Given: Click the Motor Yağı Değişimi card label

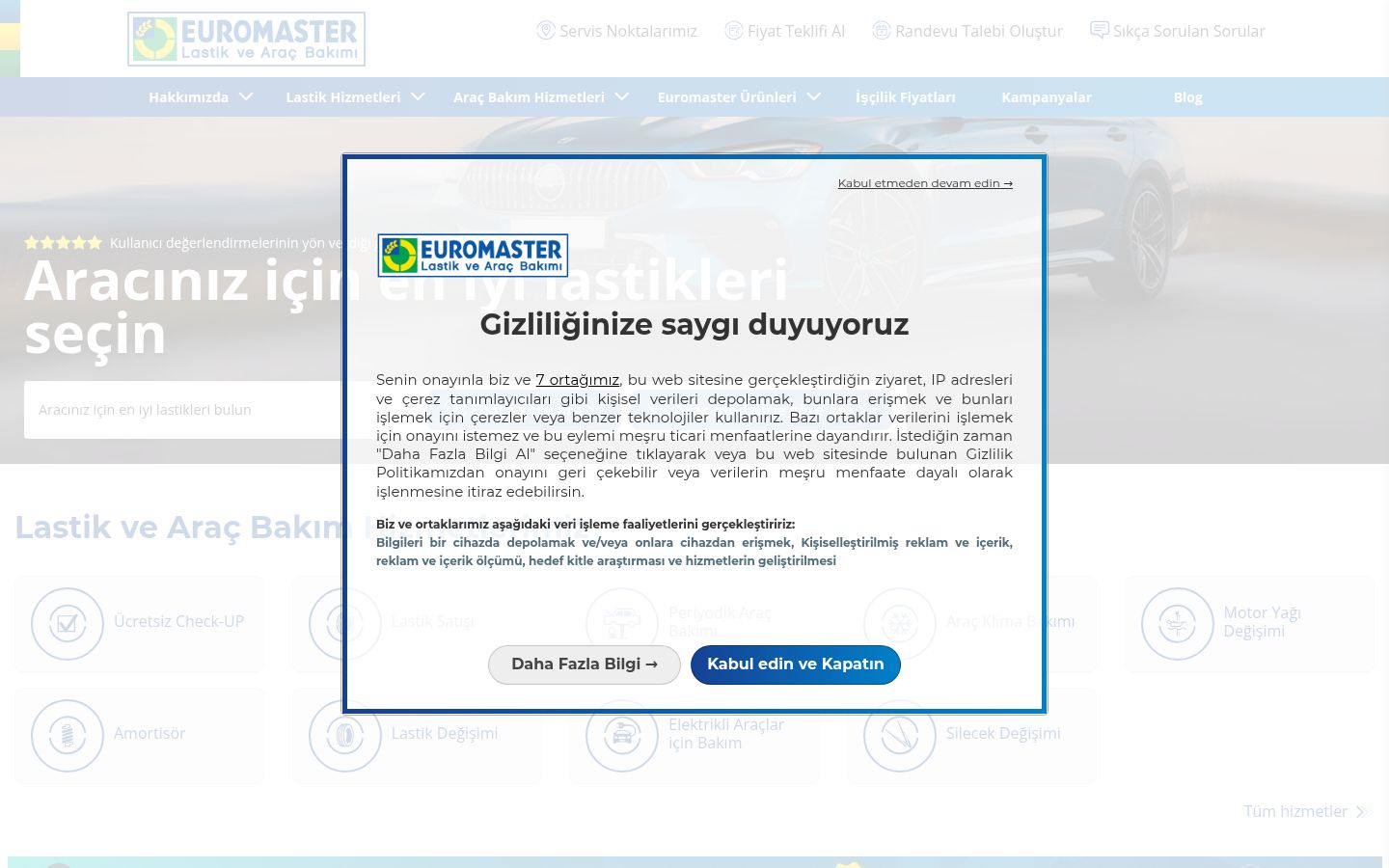Looking at the screenshot, I should [x=1262, y=622].
